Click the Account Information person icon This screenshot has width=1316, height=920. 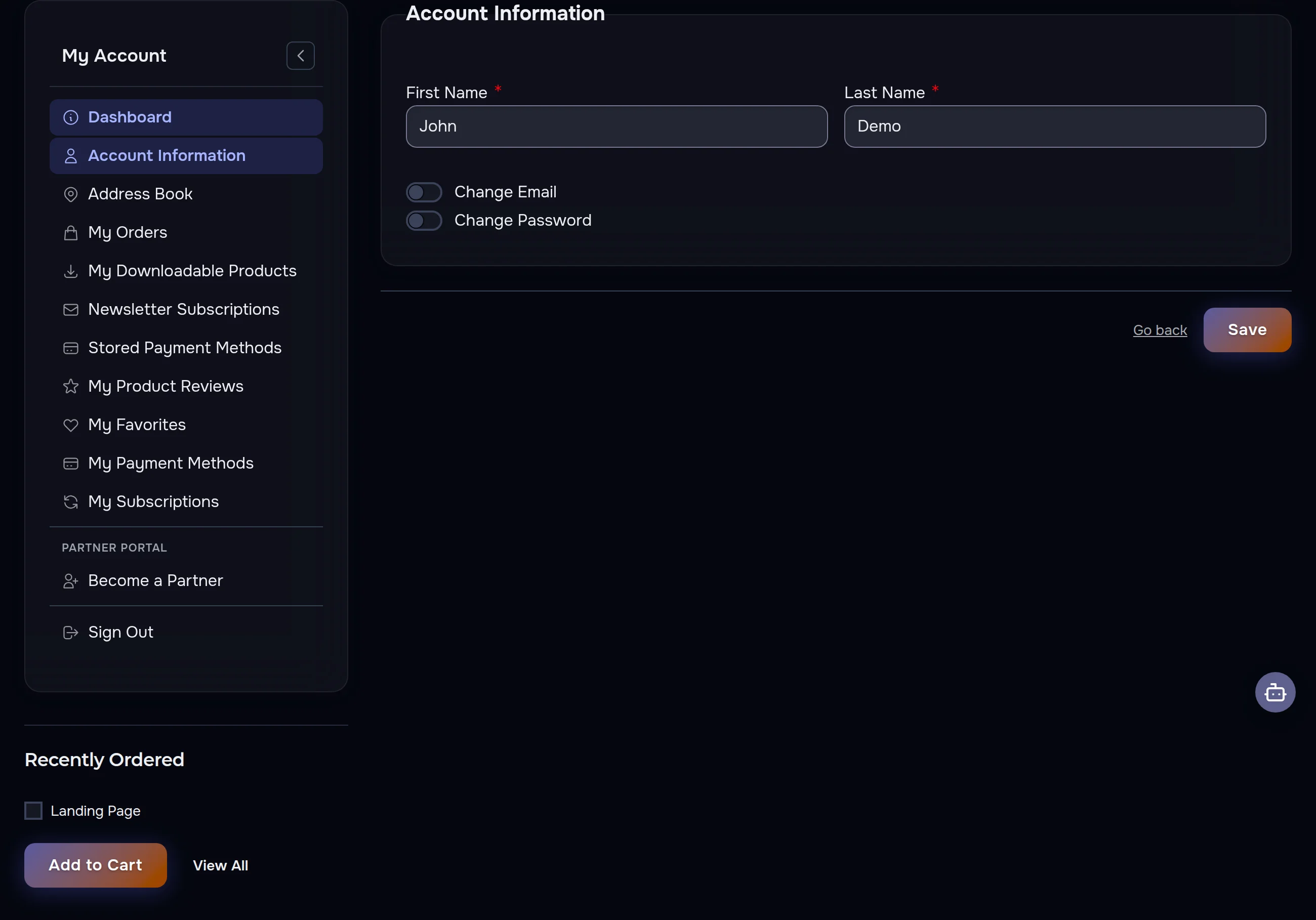[x=70, y=156]
